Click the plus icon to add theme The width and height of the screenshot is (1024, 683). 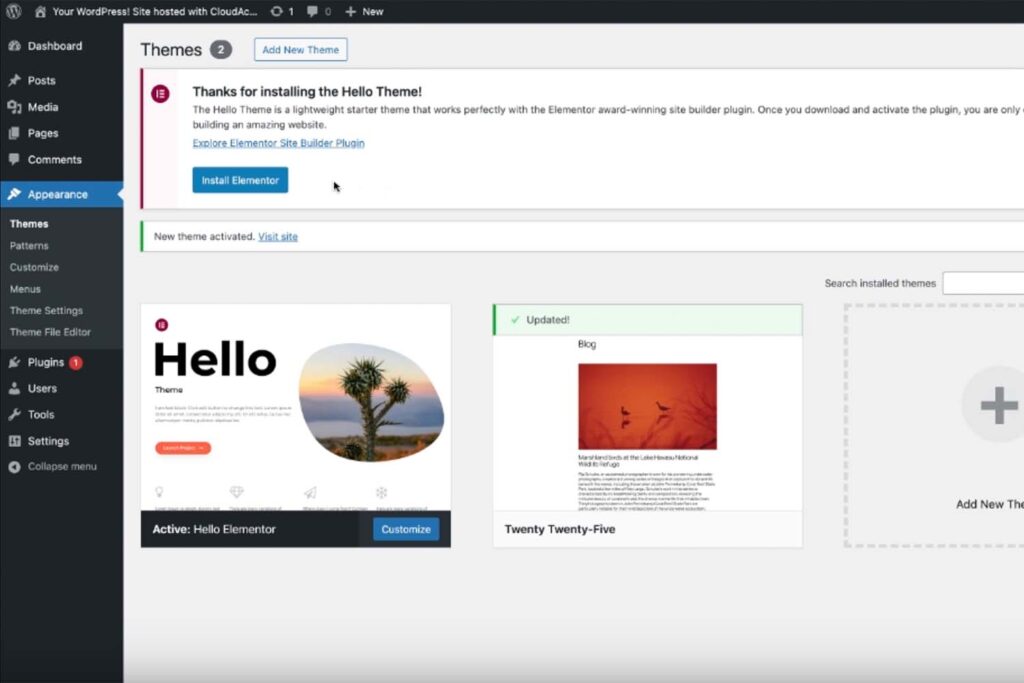click(997, 405)
